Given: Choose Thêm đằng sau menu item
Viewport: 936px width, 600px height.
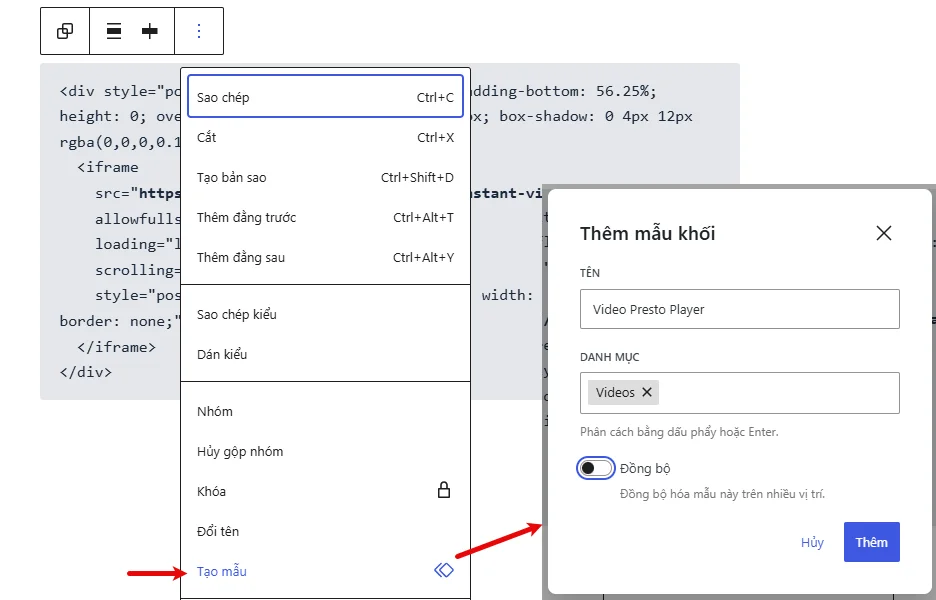Looking at the screenshot, I should pos(325,257).
